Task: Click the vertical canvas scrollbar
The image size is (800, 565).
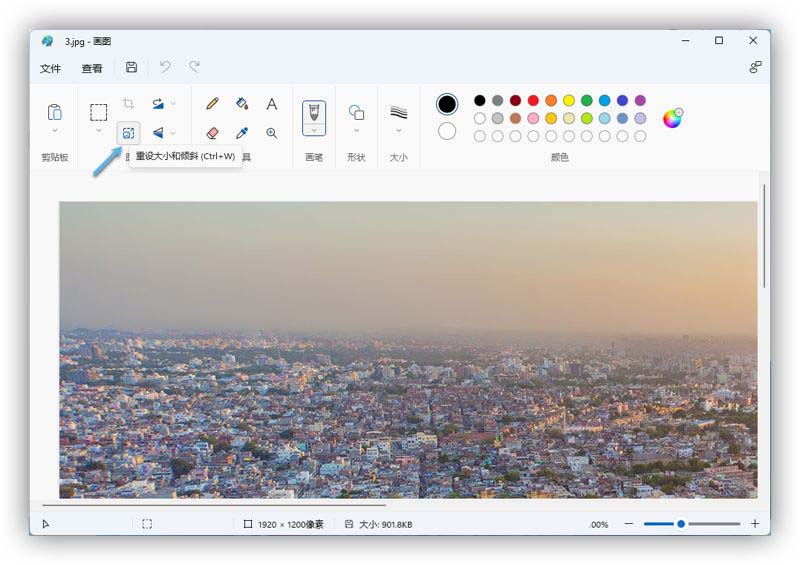Action: 764,235
